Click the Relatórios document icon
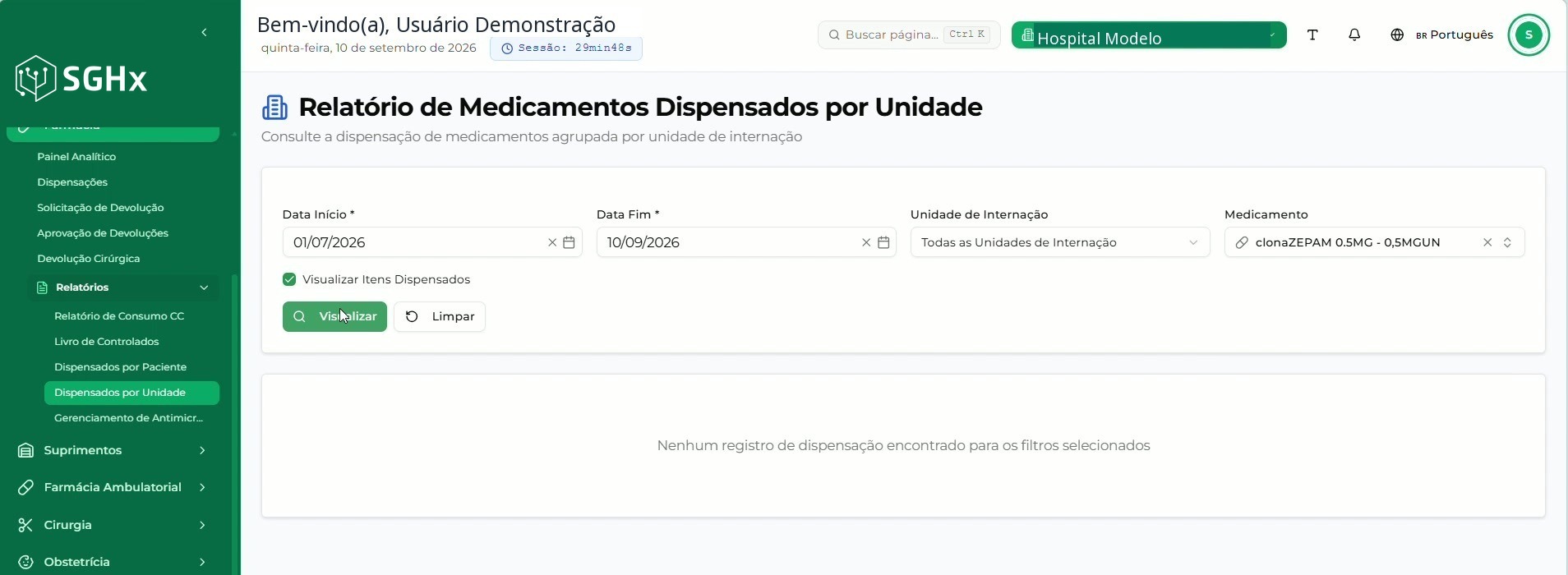1568x575 pixels. pyautogui.click(x=42, y=287)
